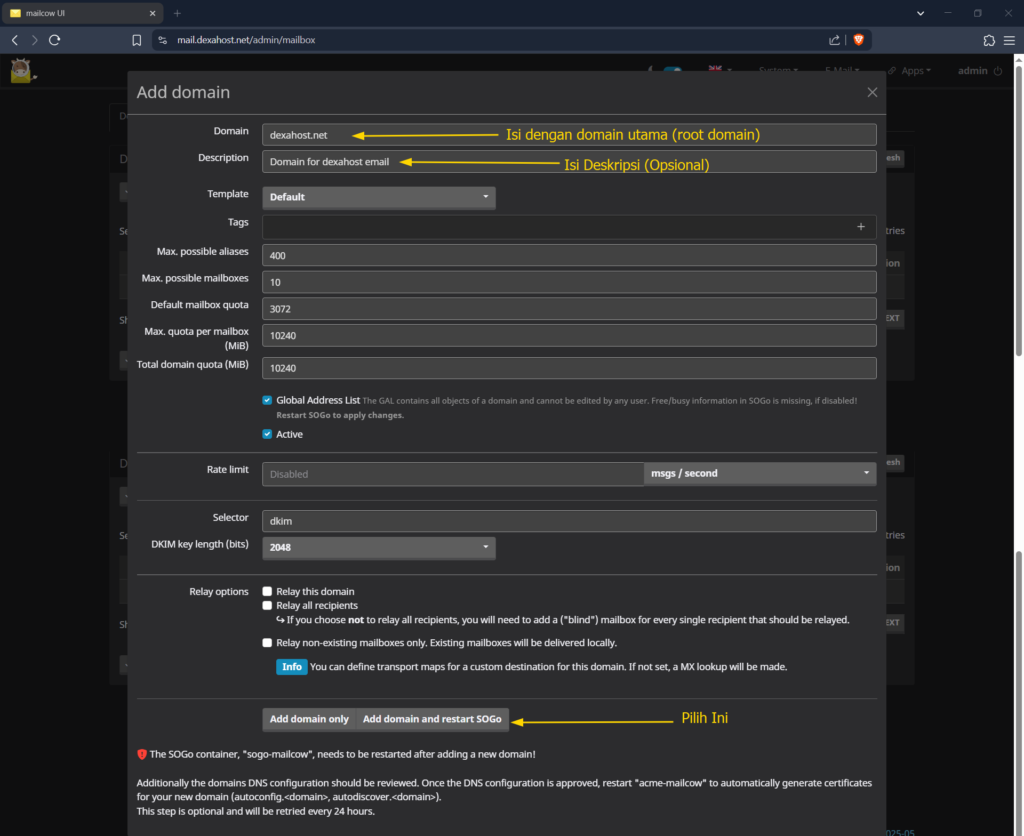Viewport: 1024px width, 836px height.
Task: Select the mailcow UI tab
Action: 82,13
